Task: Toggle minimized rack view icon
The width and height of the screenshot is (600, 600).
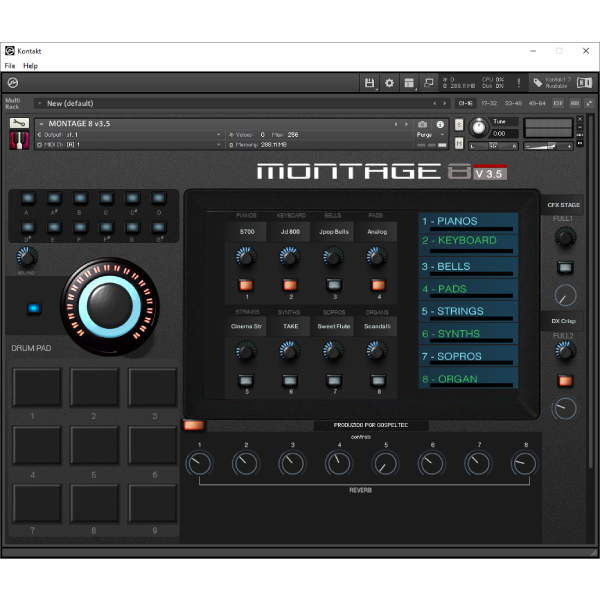Action: (x=429, y=83)
